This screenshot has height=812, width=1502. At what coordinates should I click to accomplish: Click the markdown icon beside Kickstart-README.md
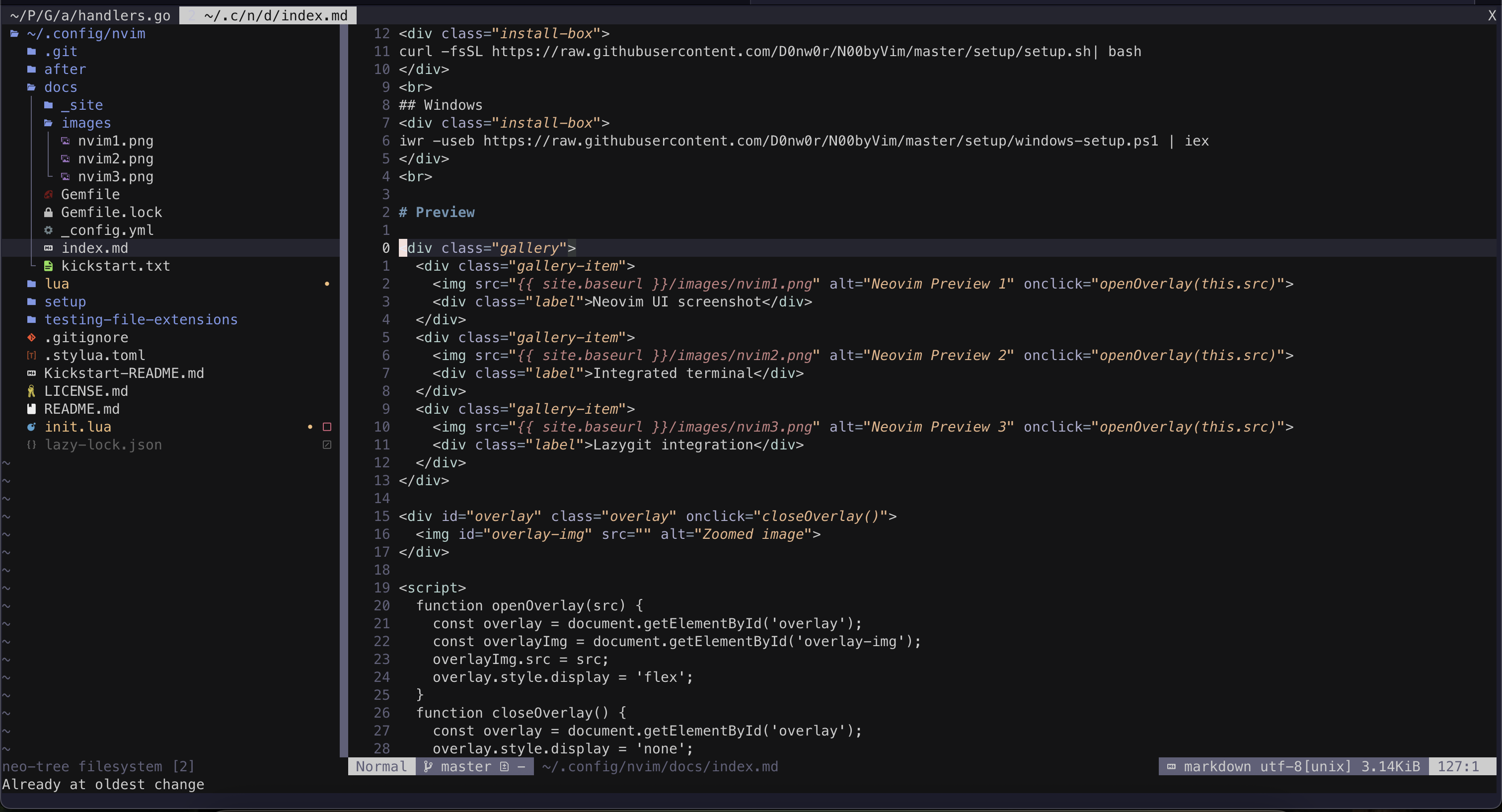pos(31,373)
